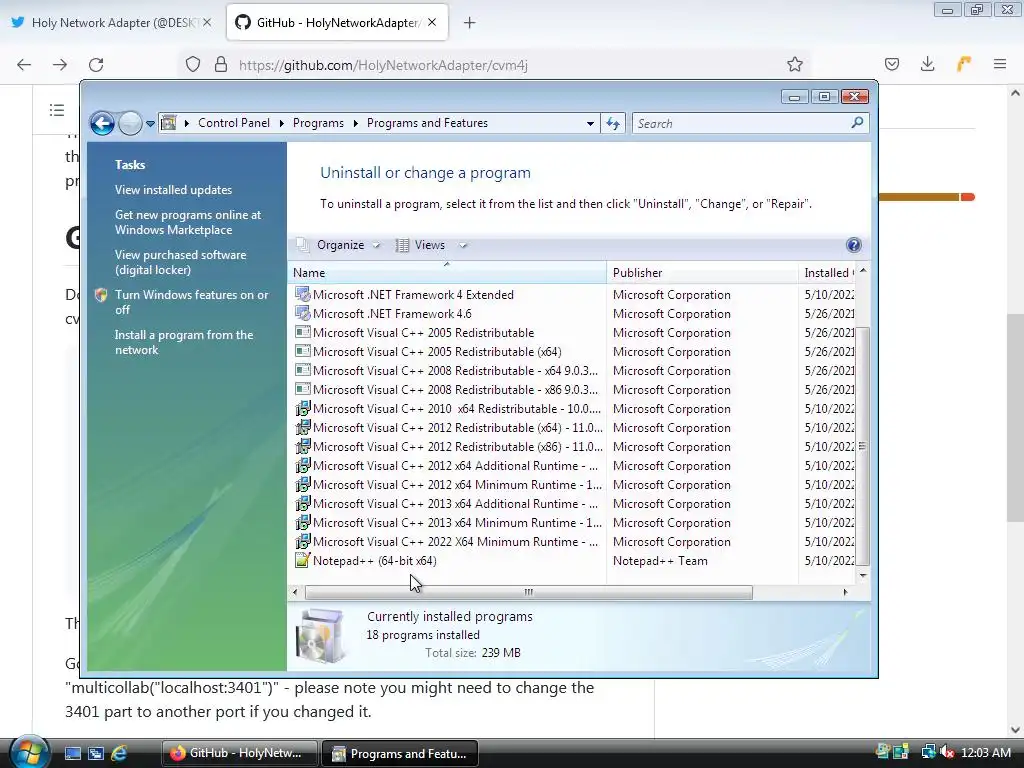The width and height of the screenshot is (1024, 768).
Task: Click Show Desktop quick launch icon
Action: tap(72, 753)
